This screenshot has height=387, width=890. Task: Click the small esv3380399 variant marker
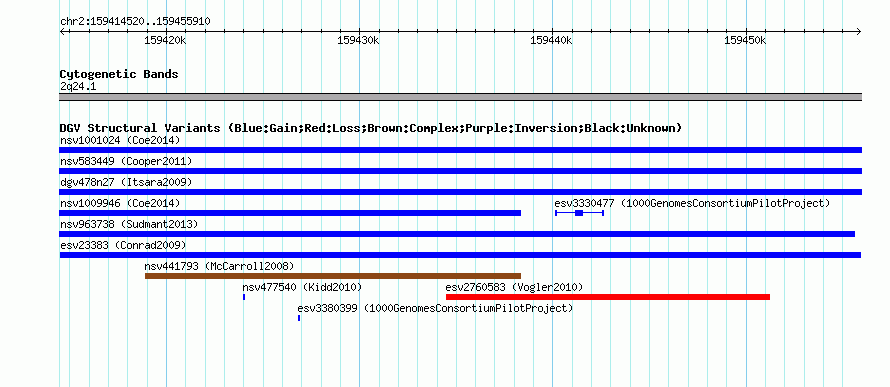click(x=299, y=318)
